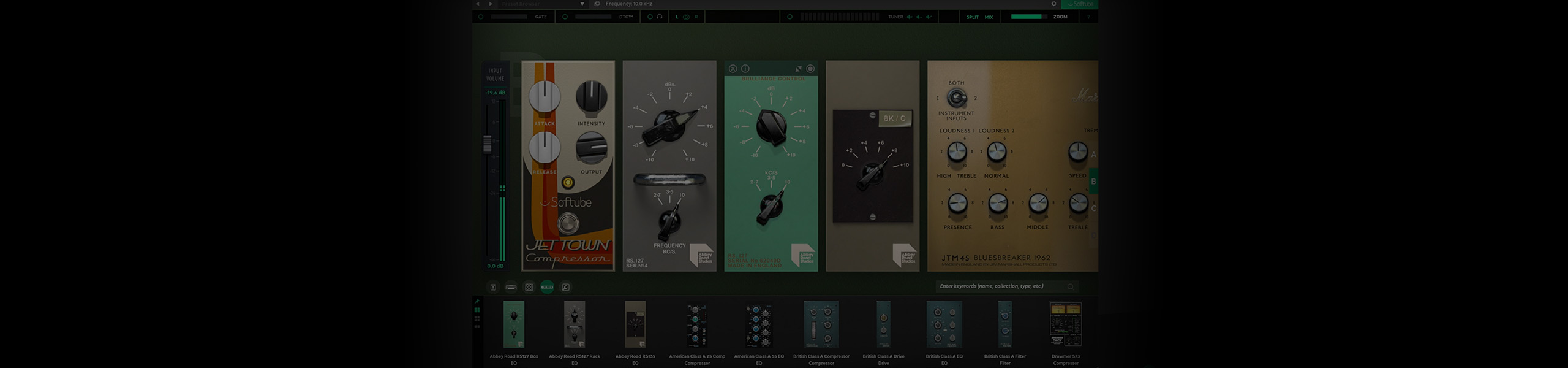Click the headphones monitor icon
Screen dimensions: 1568x368
point(660,17)
